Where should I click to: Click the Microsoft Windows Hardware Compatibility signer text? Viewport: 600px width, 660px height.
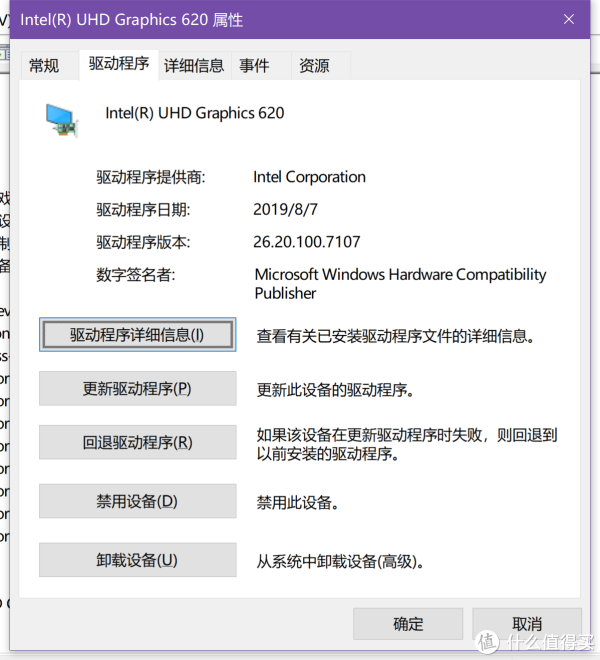pyautogui.click(x=400, y=284)
